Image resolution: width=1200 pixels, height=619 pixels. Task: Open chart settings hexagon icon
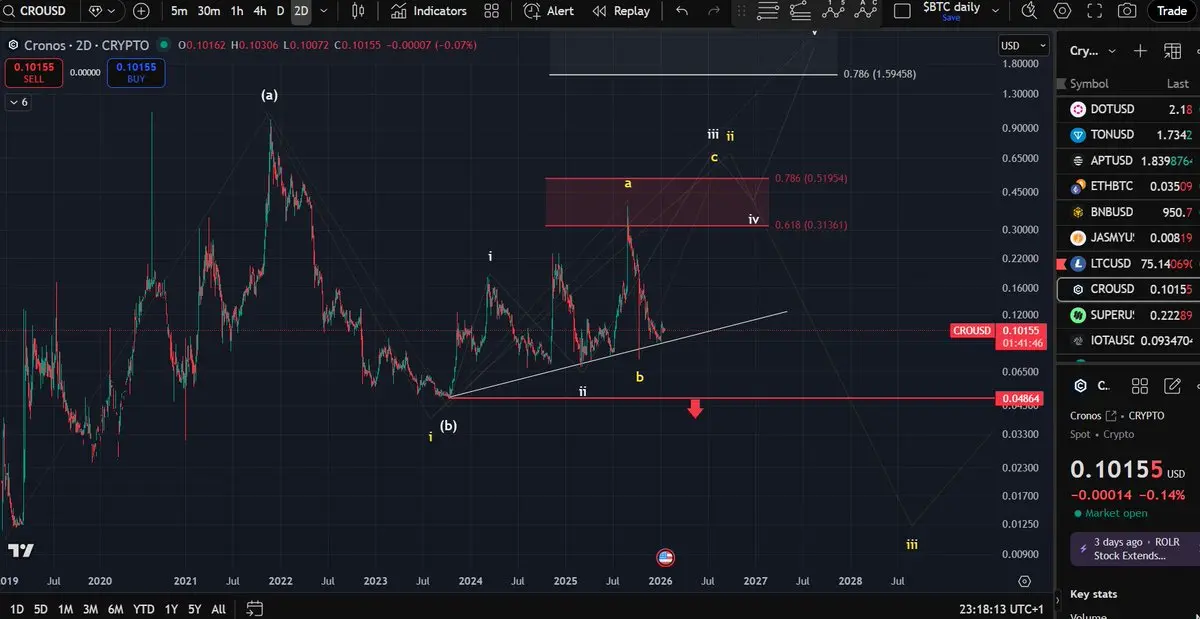tap(1062, 11)
